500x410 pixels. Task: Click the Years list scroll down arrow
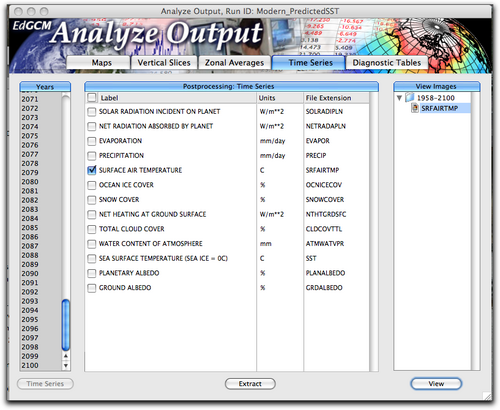[66, 365]
